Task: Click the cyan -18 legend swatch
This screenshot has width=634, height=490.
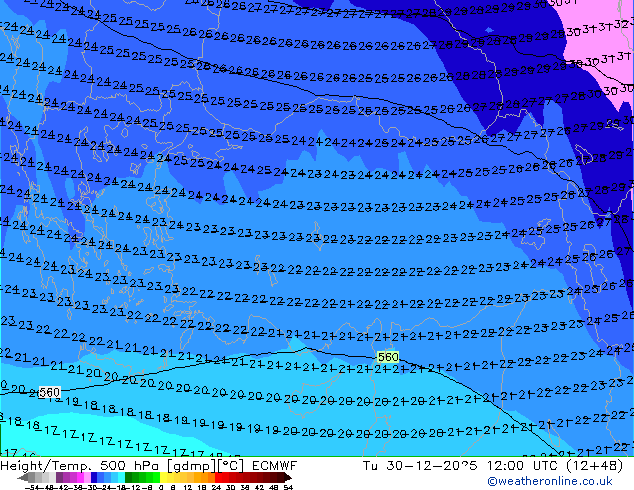Action: tap(121, 477)
